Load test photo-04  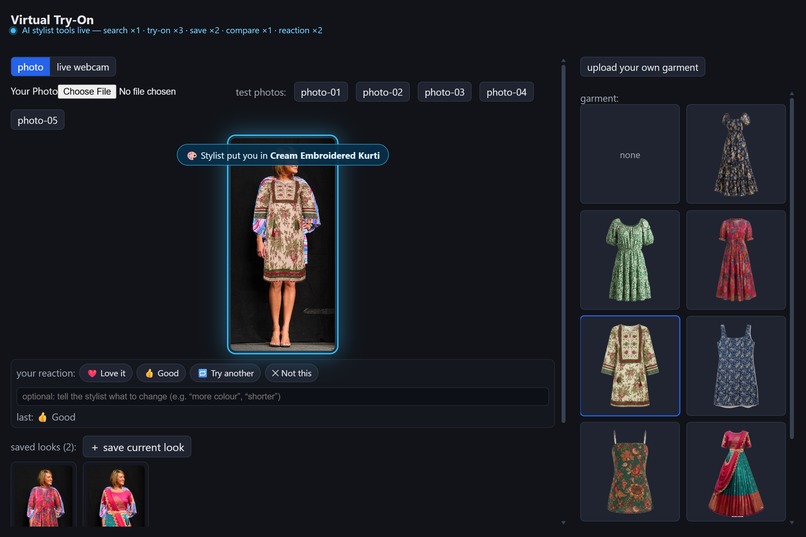click(x=506, y=92)
